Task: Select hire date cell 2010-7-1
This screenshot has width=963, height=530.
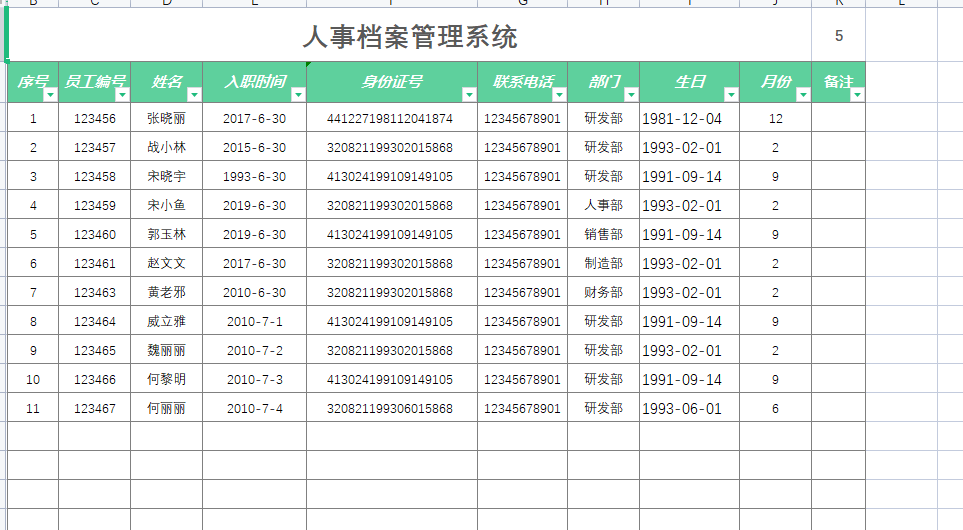Action: (x=254, y=321)
